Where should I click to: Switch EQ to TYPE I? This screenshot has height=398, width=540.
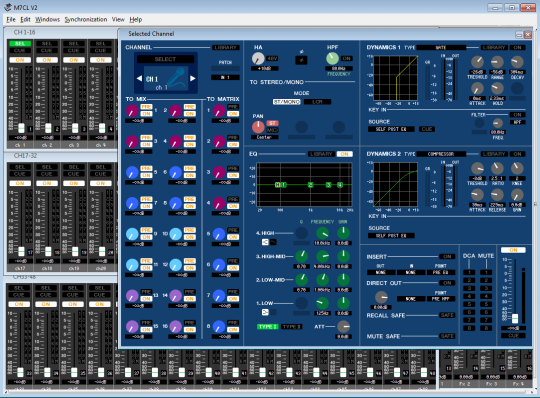point(268,326)
